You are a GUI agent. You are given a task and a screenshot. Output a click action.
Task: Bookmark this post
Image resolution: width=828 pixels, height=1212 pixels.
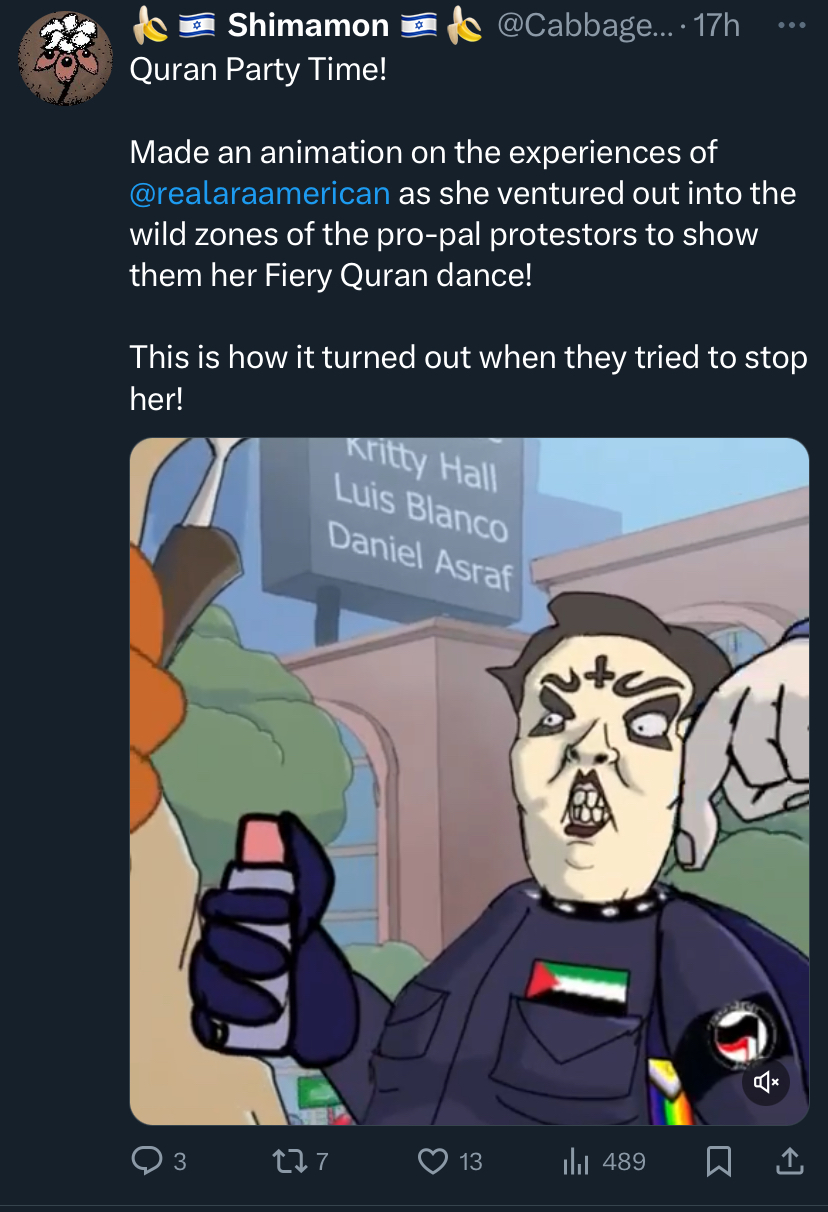718,1161
